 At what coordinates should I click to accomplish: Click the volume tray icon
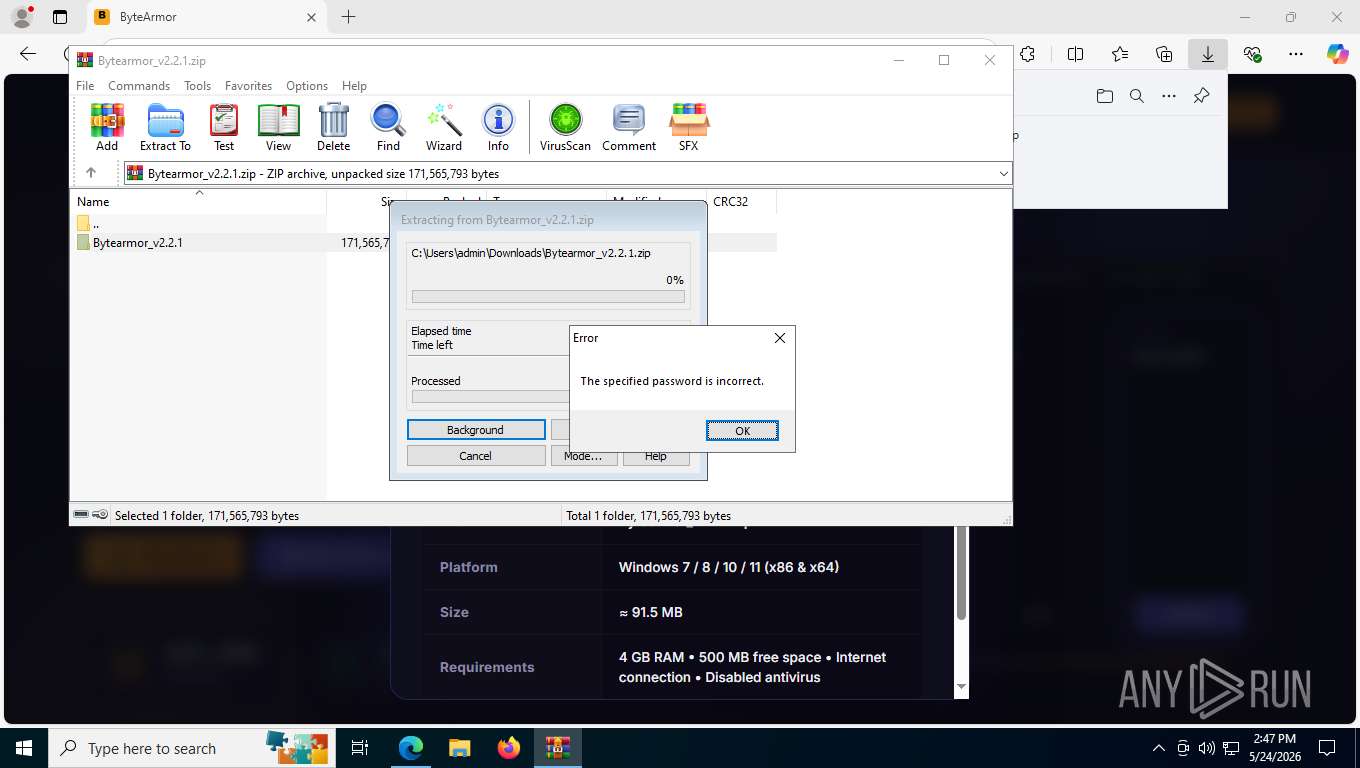(x=1206, y=748)
